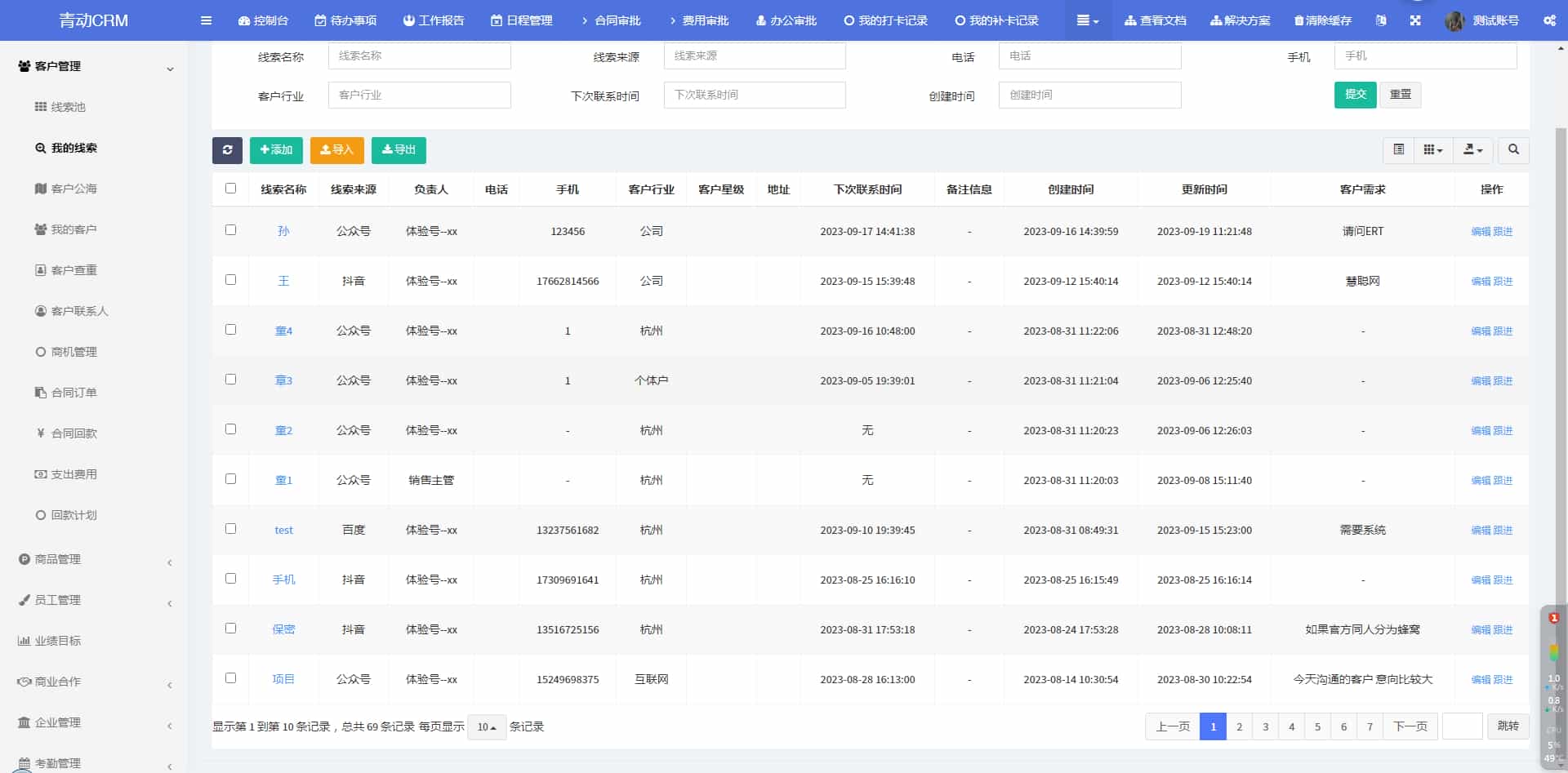
Task: Click the green 添加 button
Action: (x=276, y=150)
